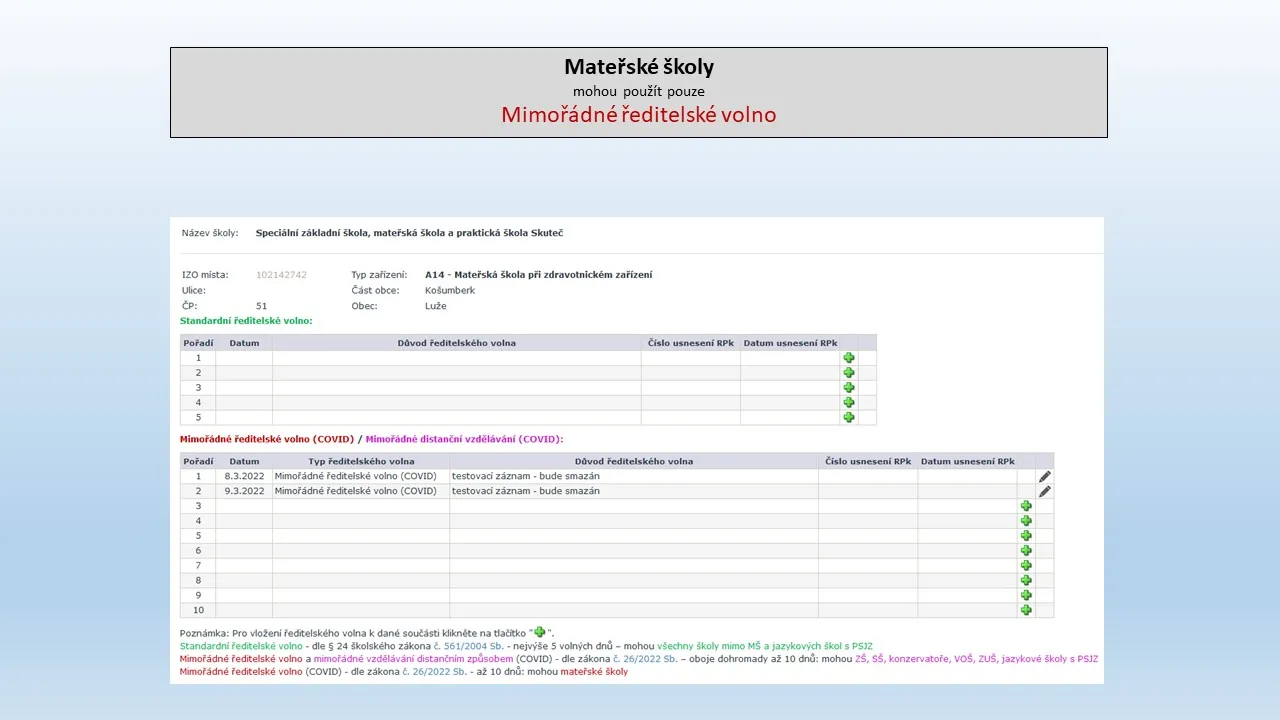Click the 'Typ ředitelského volna' column header

pyautogui.click(x=361, y=462)
